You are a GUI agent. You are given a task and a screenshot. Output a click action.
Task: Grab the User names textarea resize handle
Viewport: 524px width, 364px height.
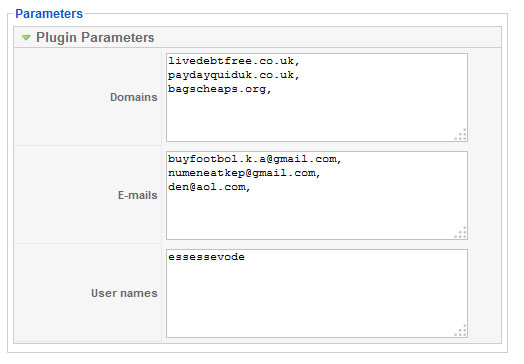[461, 331]
